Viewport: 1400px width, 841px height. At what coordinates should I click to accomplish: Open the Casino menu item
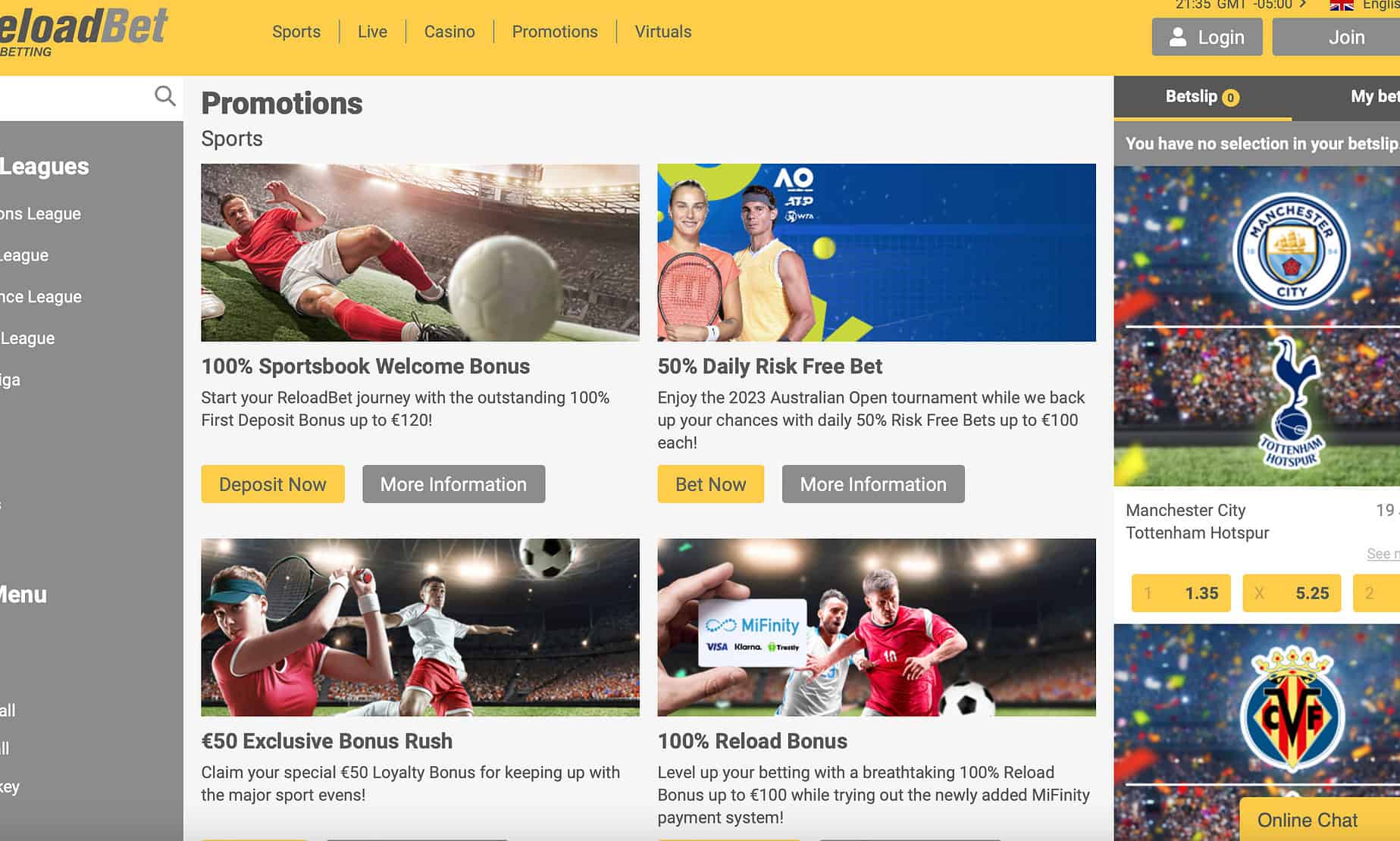coord(449,32)
